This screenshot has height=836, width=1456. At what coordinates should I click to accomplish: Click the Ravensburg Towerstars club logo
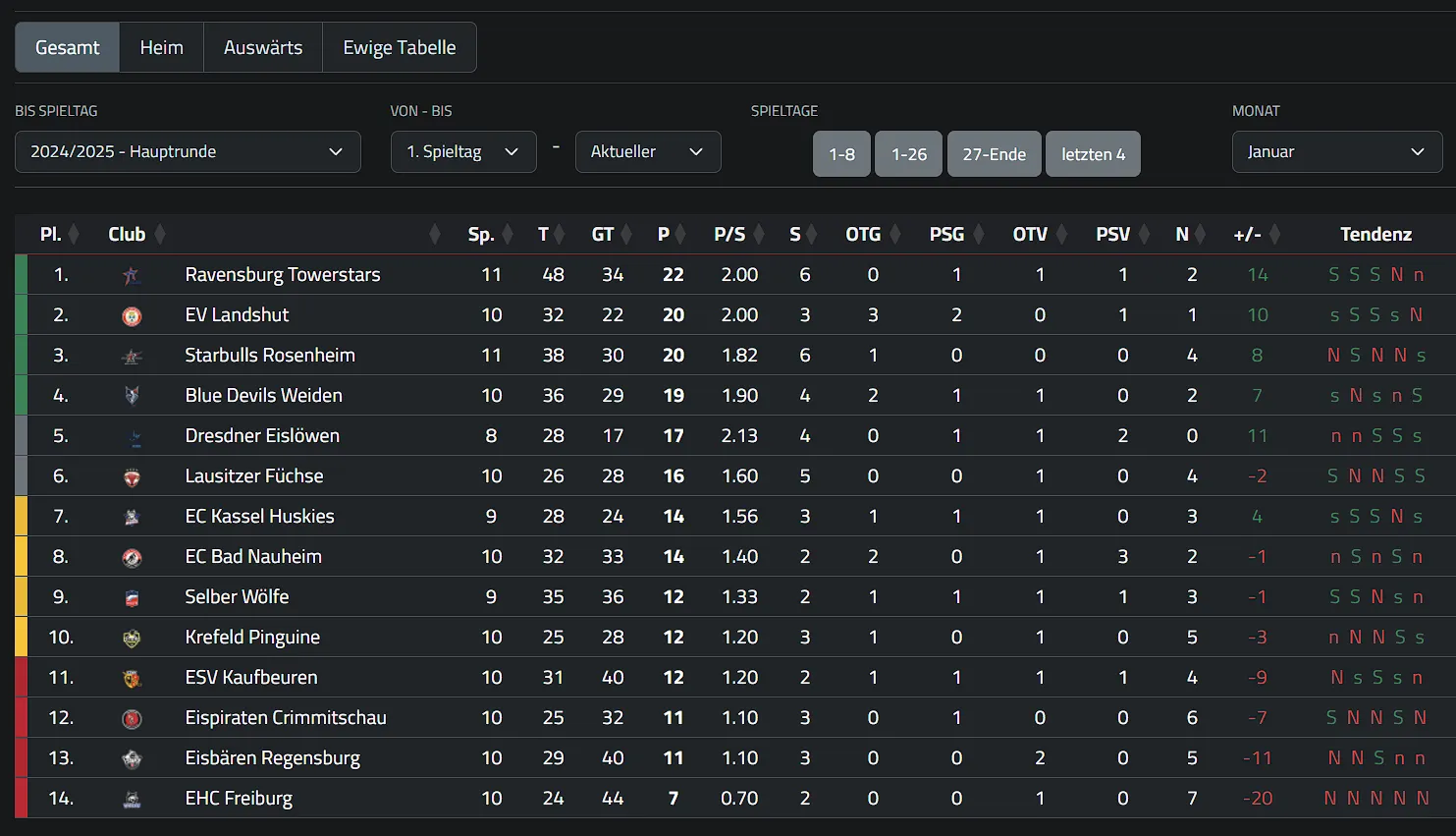tap(132, 276)
